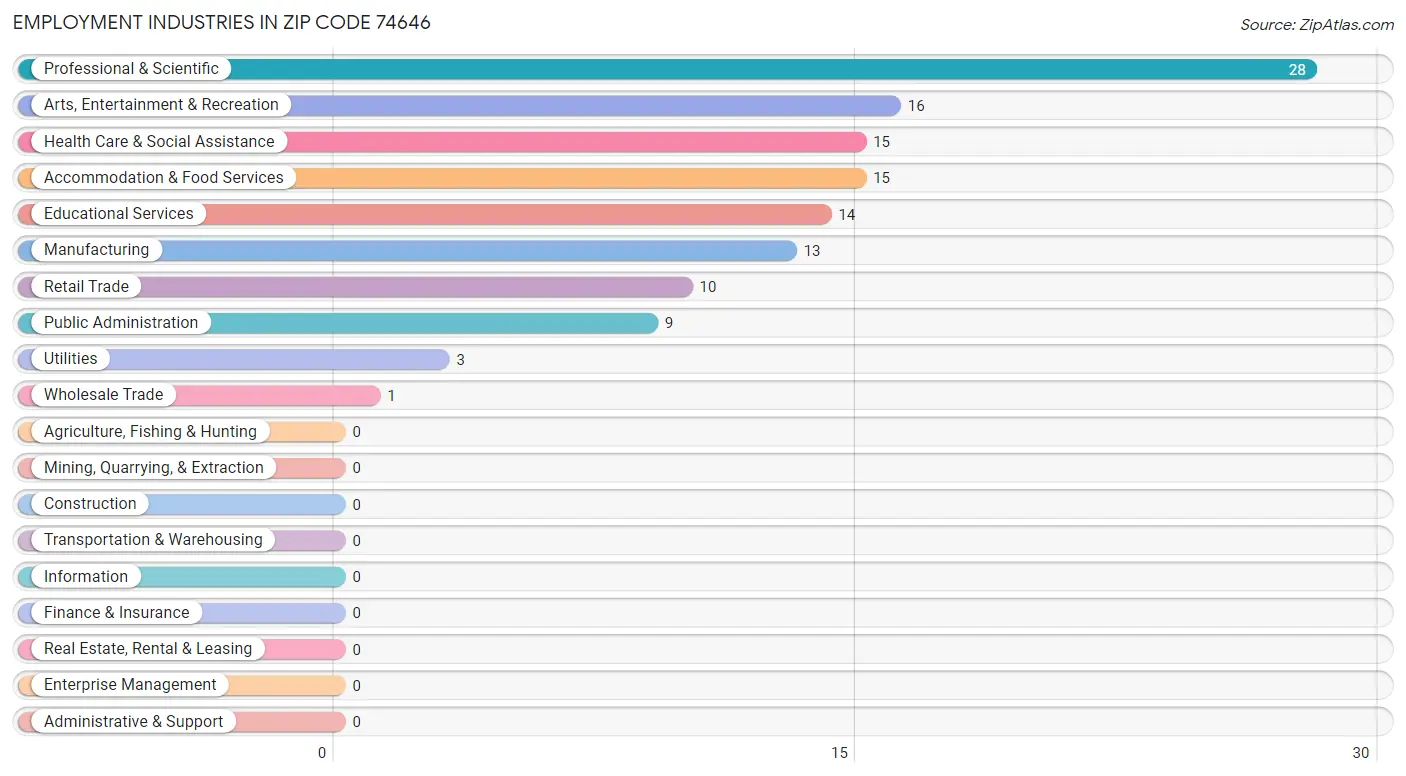
Task: Click the Professional & Scientific bar label
Action: pos(131,69)
